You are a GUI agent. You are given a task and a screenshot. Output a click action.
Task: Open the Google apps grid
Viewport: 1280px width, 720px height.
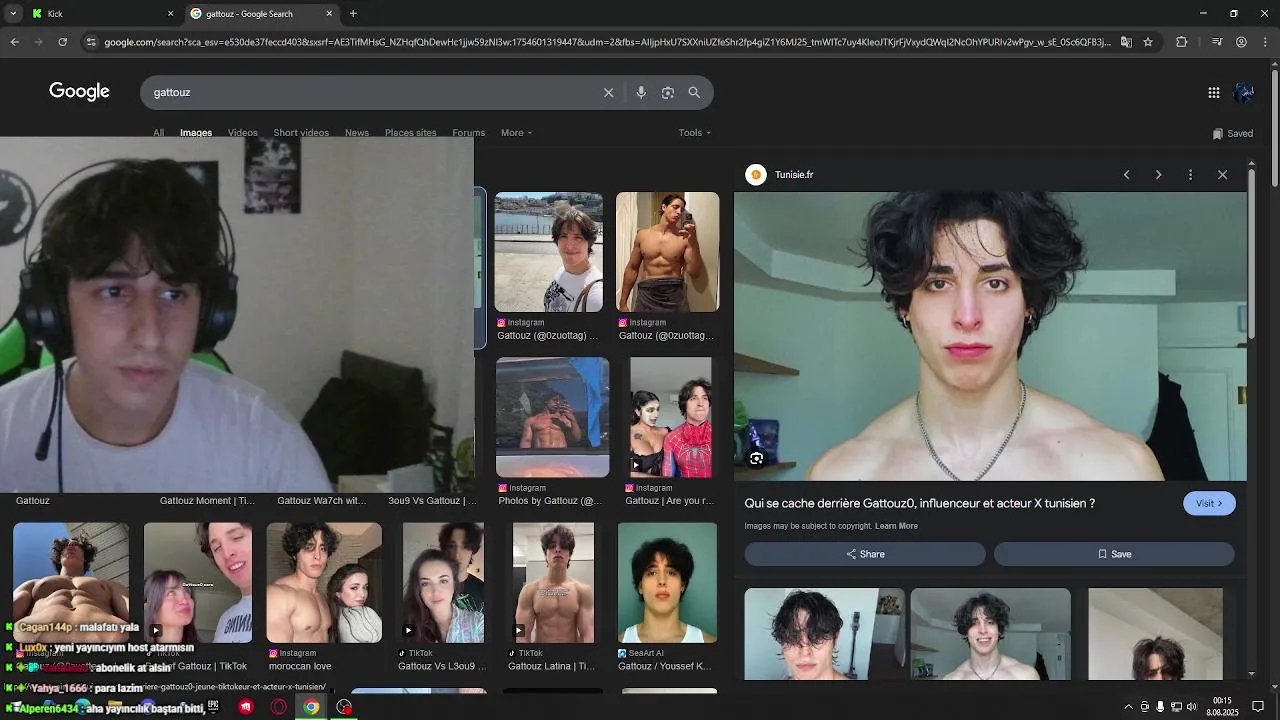[1213, 92]
